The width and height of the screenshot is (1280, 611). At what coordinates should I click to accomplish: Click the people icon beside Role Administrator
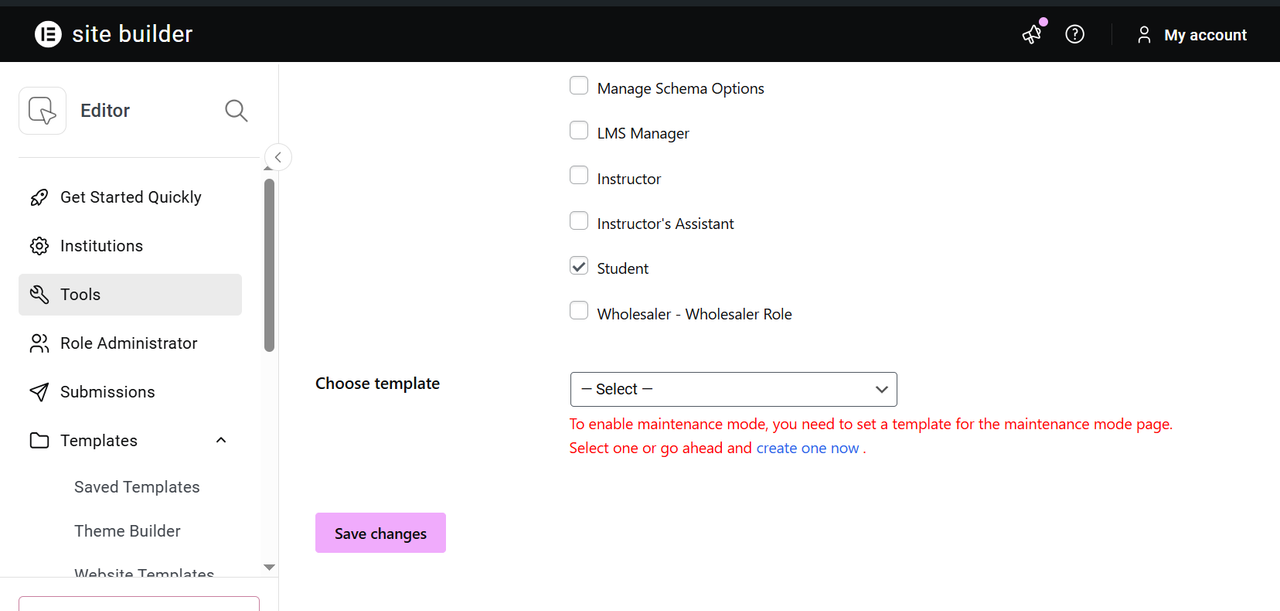[x=39, y=343]
